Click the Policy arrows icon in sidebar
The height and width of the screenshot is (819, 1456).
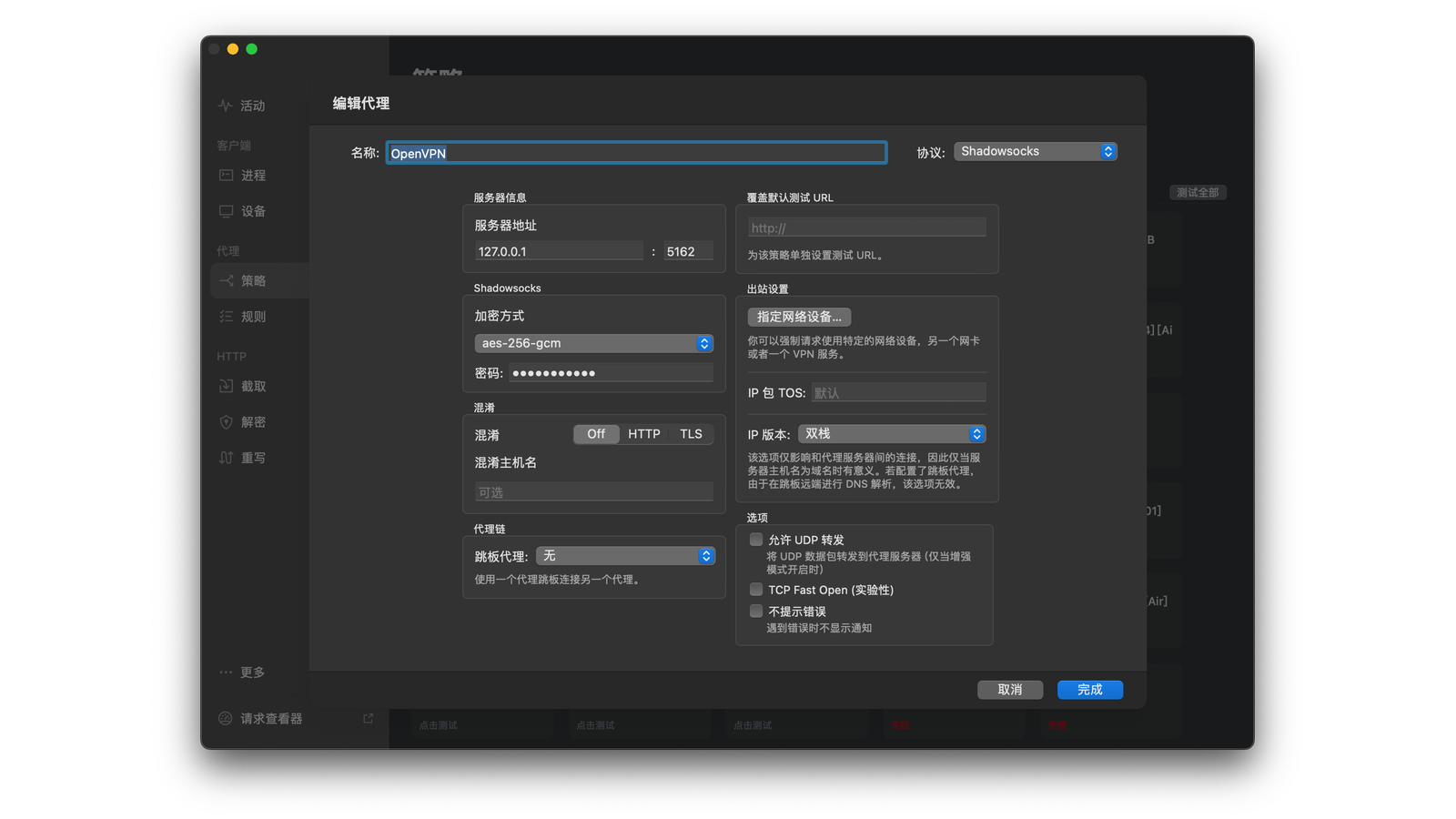tap(226, 280)
